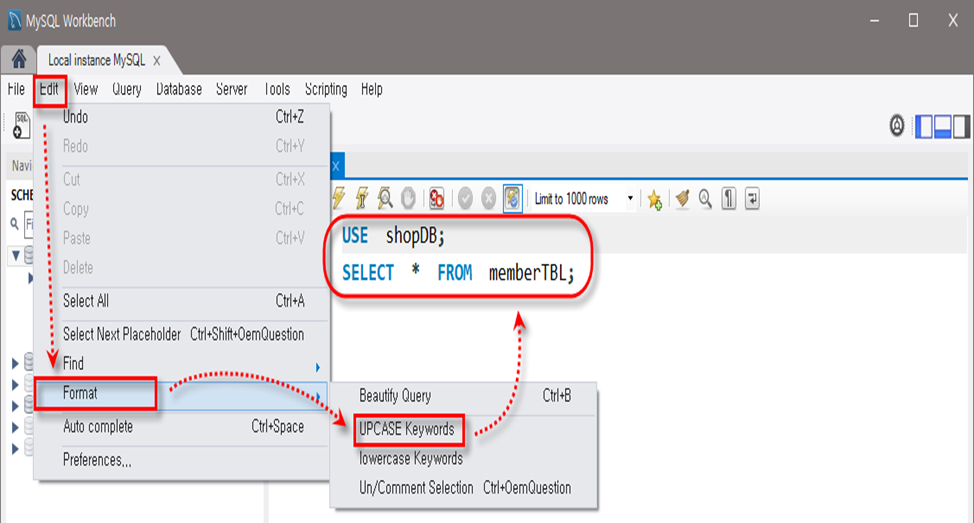Open the Find magnifier icon in editor toolbar
The height and width of the screenshot is (523, 974).
(x=705, y=199)
